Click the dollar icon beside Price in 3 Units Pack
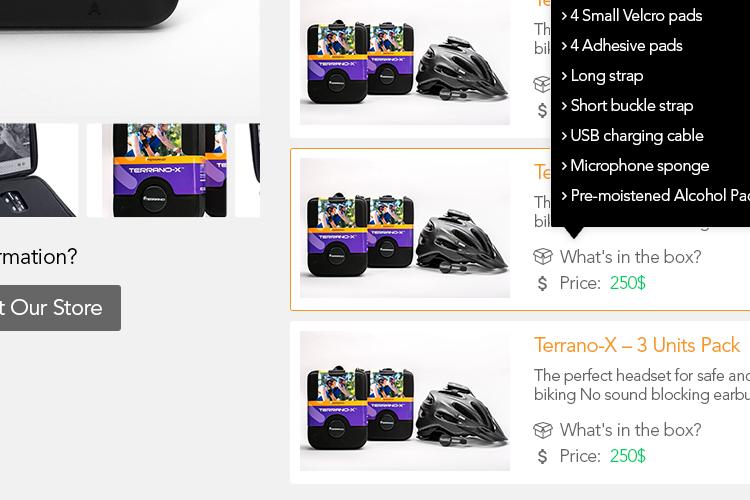This screenshot has height=500, width=750. 542,456
